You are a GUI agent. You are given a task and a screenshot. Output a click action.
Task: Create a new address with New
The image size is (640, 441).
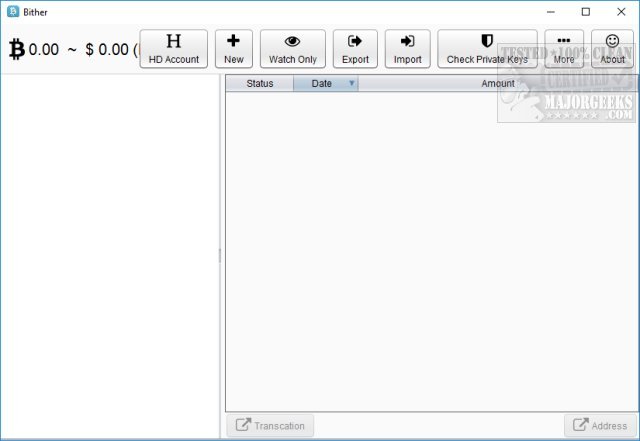coord(234,49)
